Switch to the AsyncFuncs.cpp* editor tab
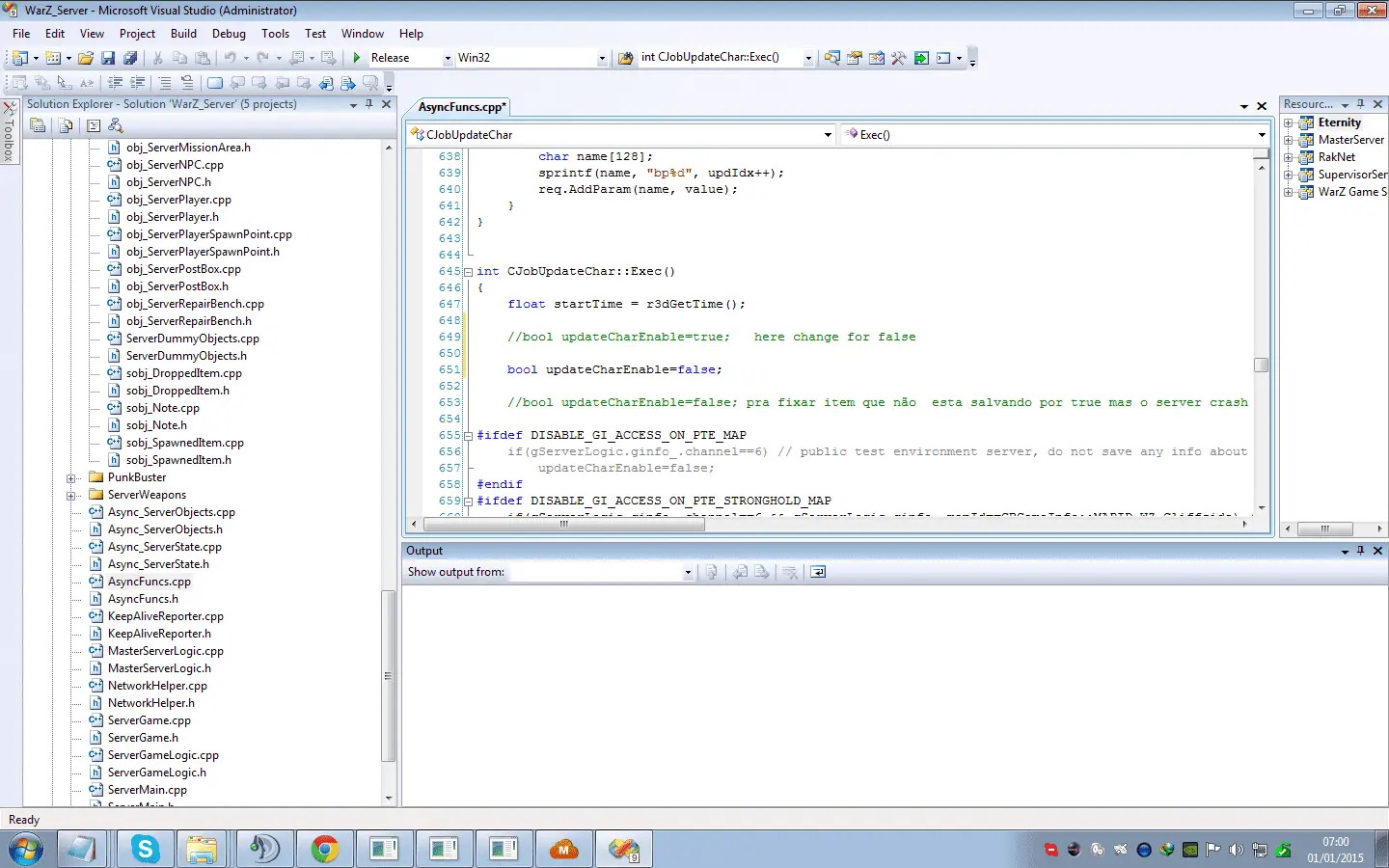The image size is (1389, 868). tap(462, 107)
